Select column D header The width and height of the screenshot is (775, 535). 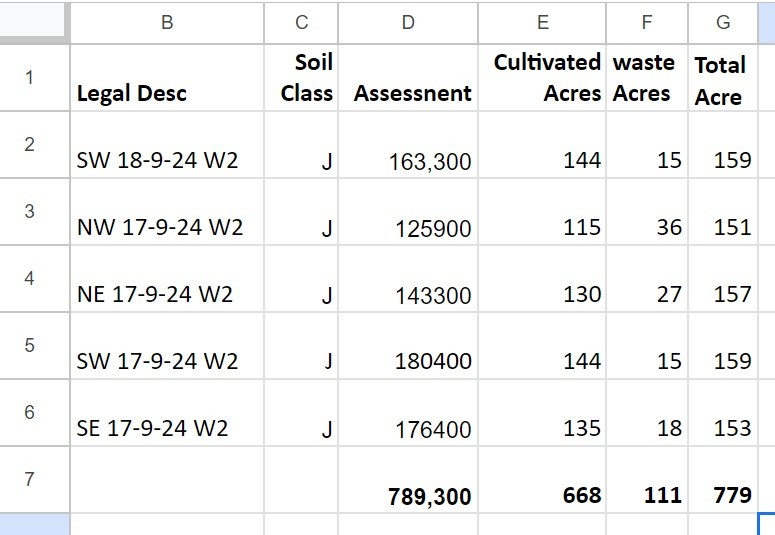point(408,23)
